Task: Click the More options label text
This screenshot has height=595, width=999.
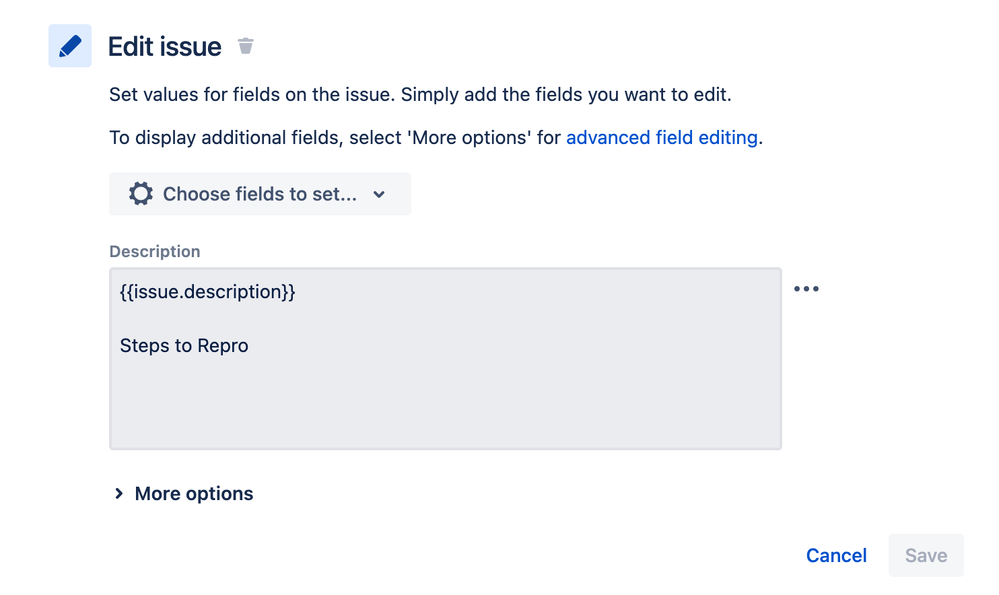Action: pyautogui.click(x=194, y=494)
